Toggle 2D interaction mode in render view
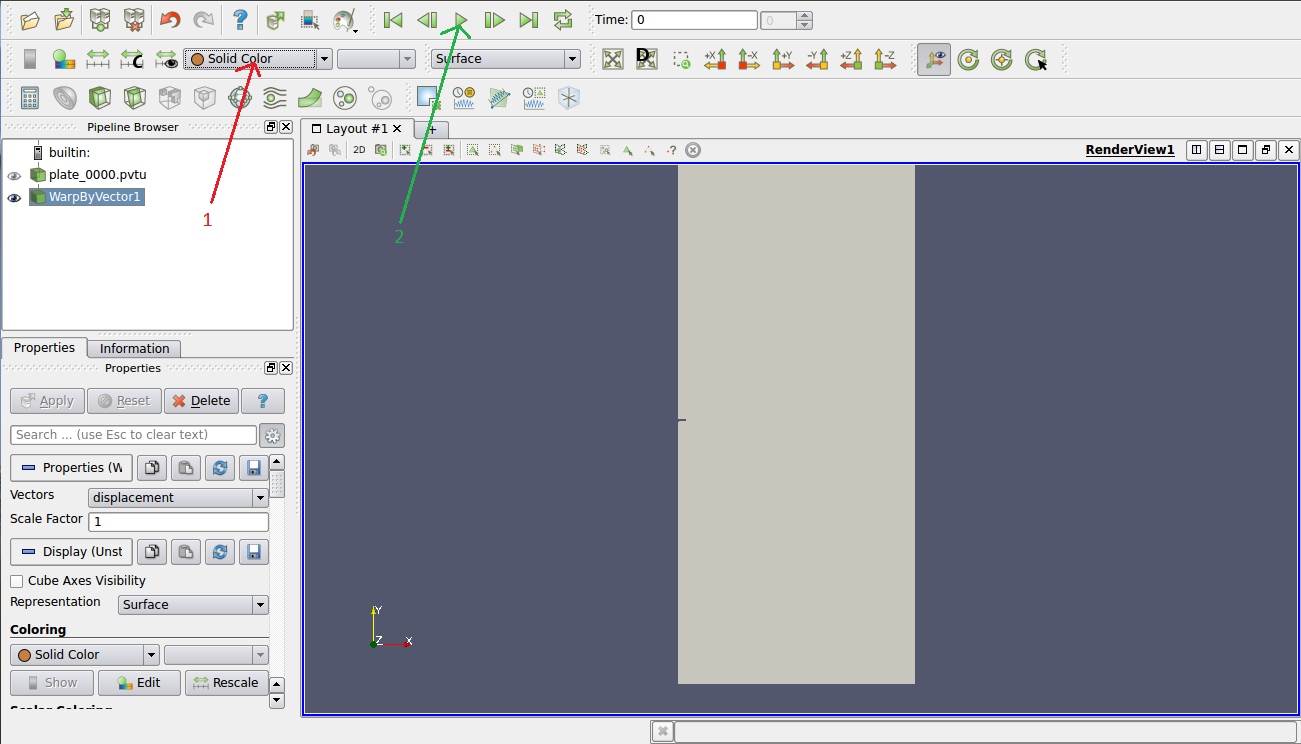 click(359, 150)
